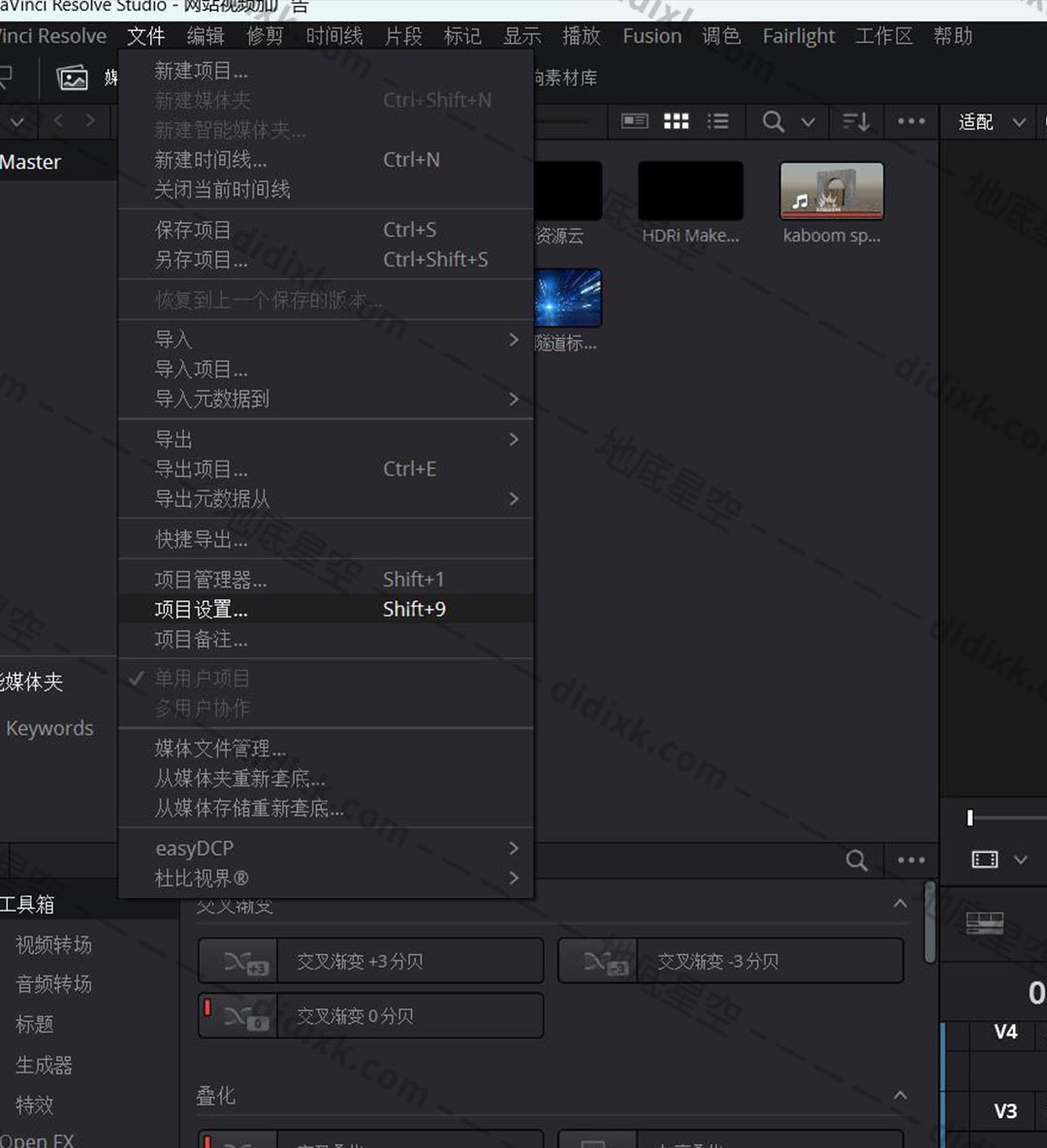This screenshot has width=1047, height=1148.
Task: Click the viewer frame mode filmstrip icon
Action: click(x=984, y=859)
